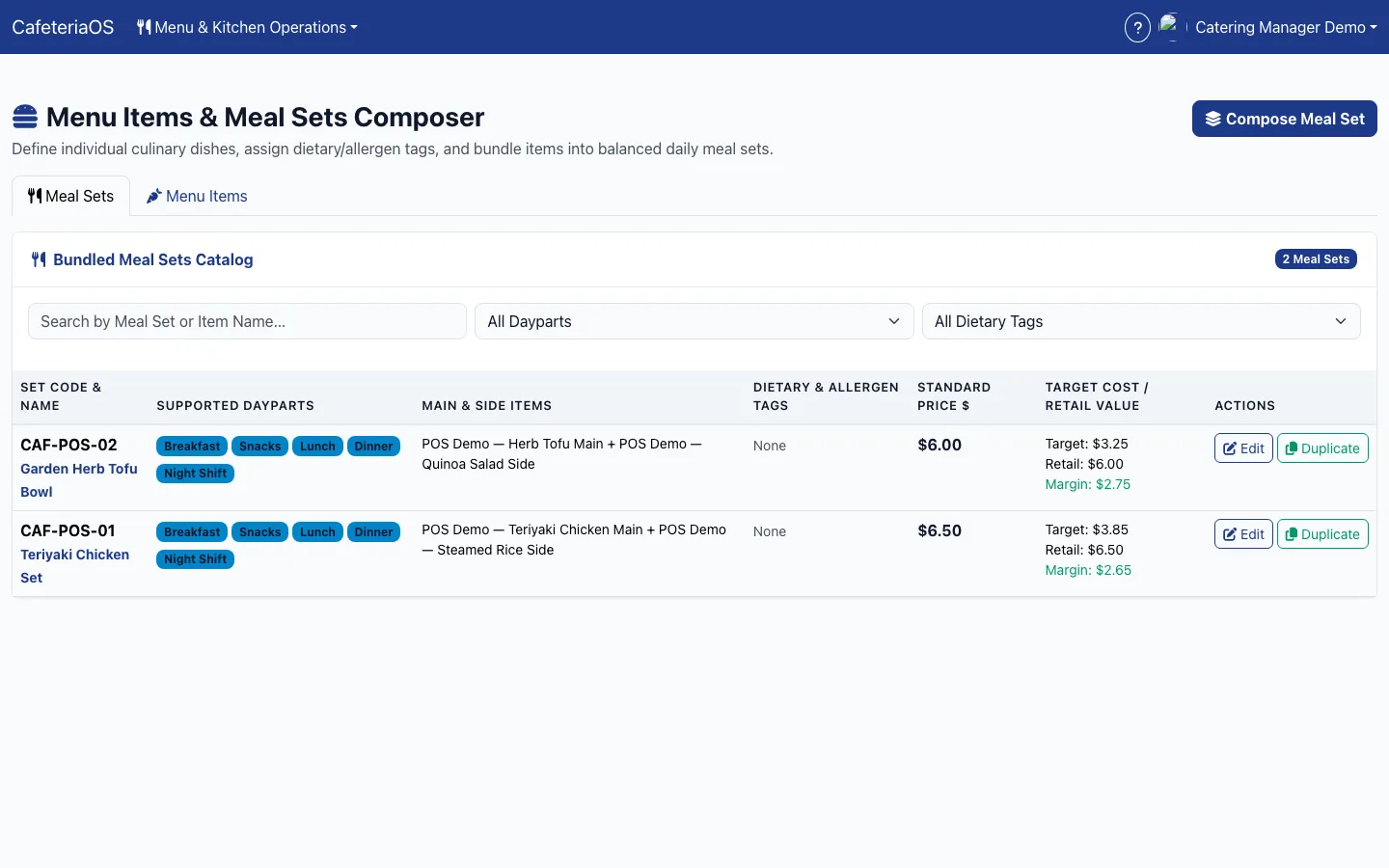The image size is (1389, 868).
Task: Click the CafeteriaOS brand logo
Action: pos(63,27)
